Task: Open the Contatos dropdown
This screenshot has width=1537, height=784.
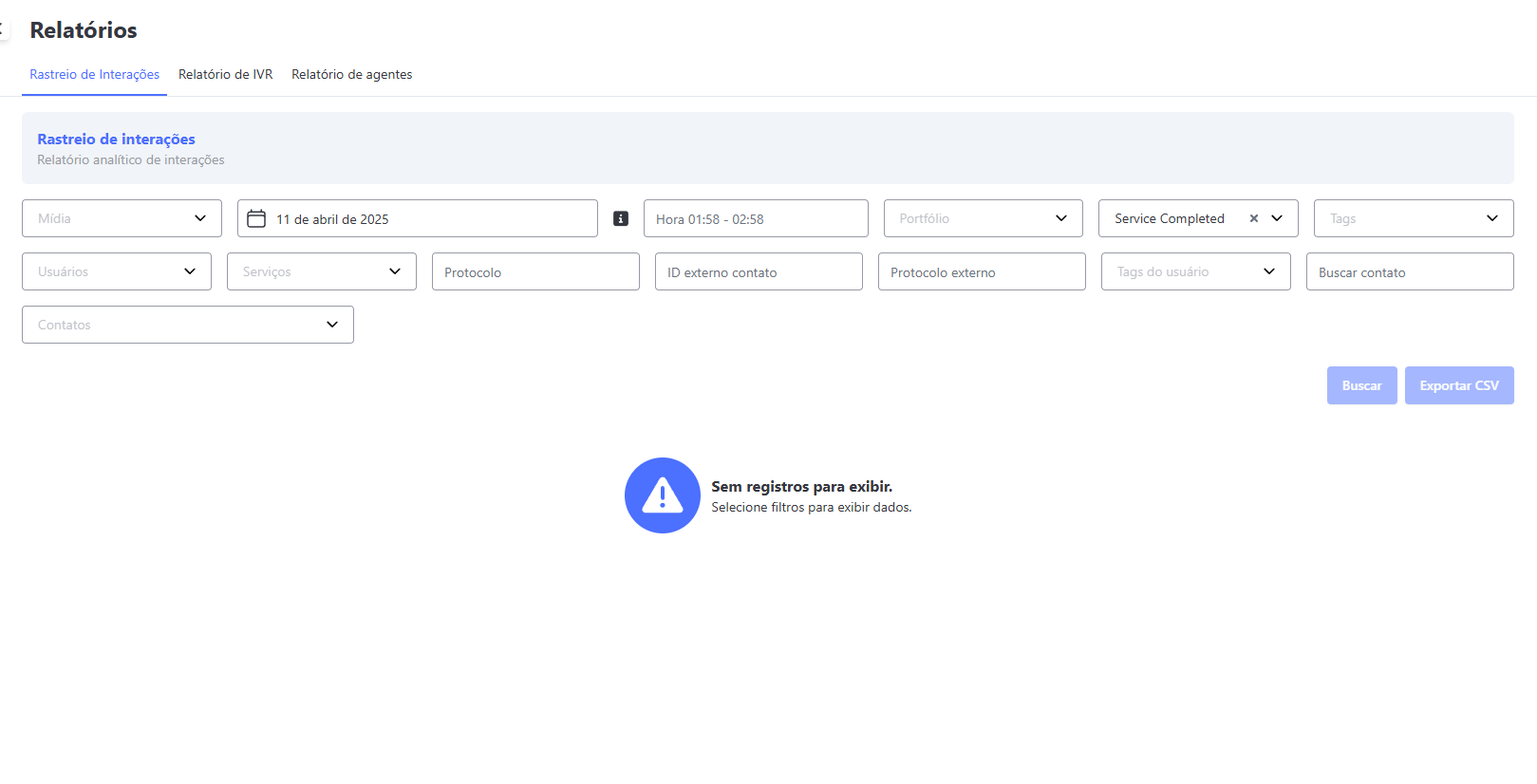Action: 187,325
